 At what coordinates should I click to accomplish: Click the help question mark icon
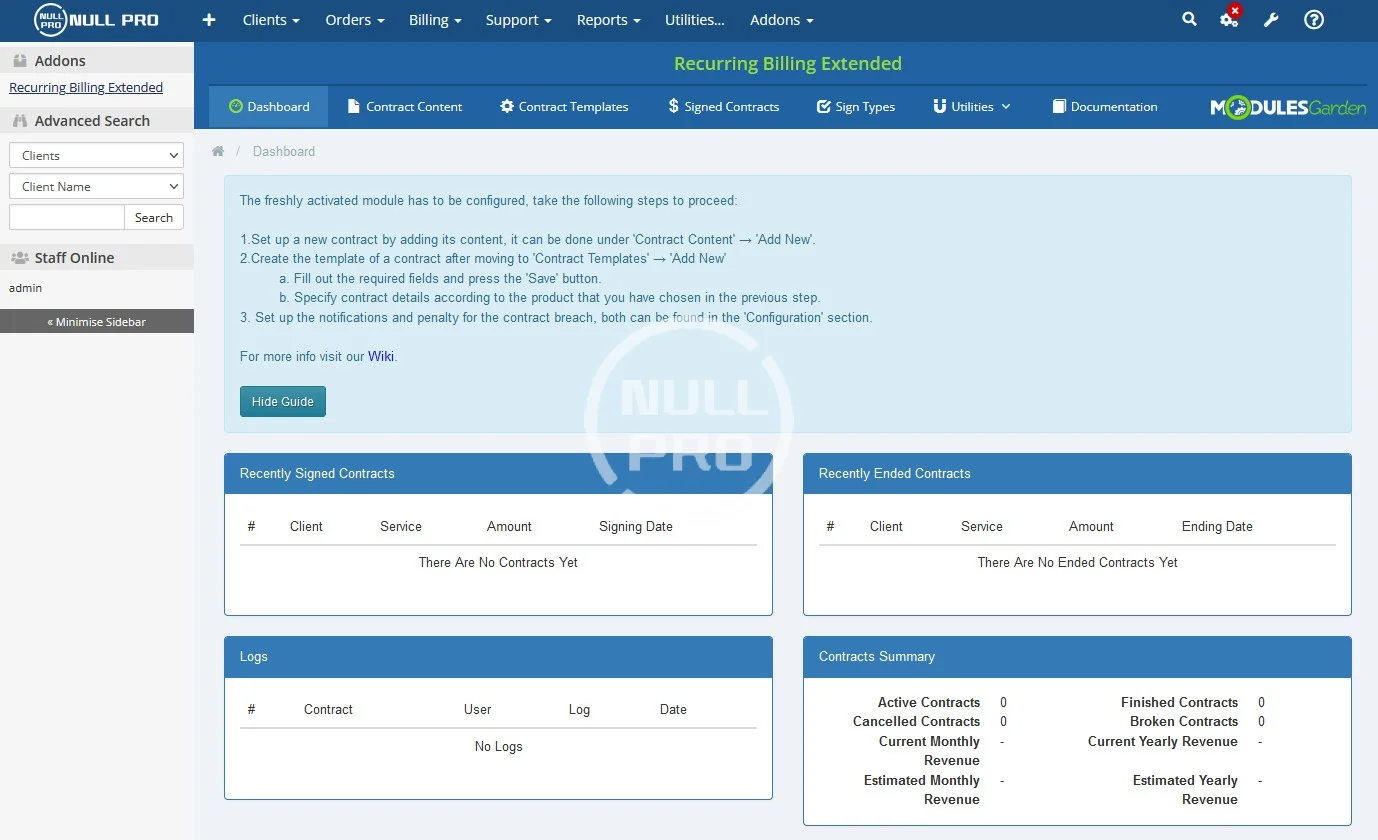(x=1314, y=20)
